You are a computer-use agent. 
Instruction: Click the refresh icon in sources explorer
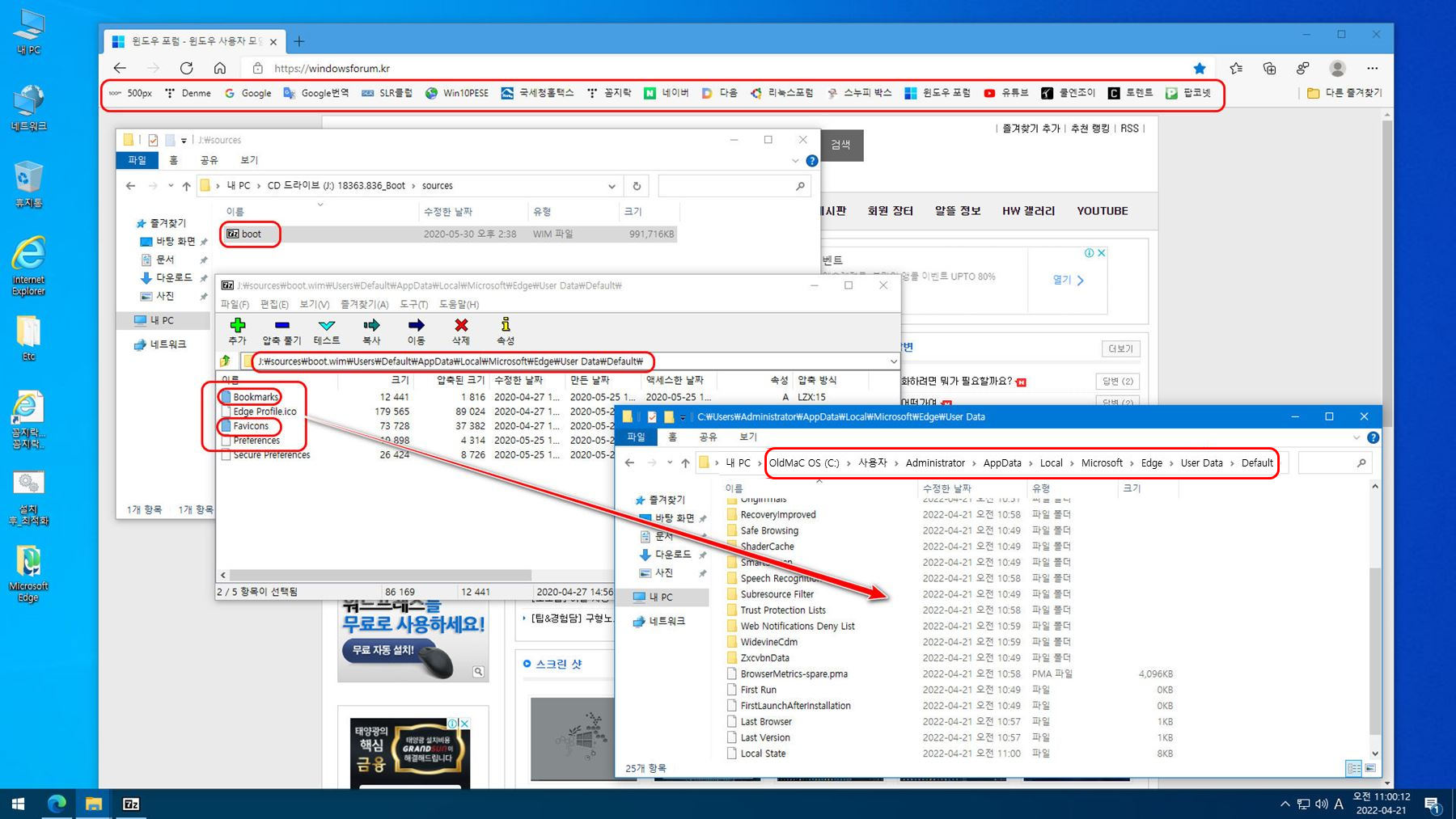[x=637, y=186]
